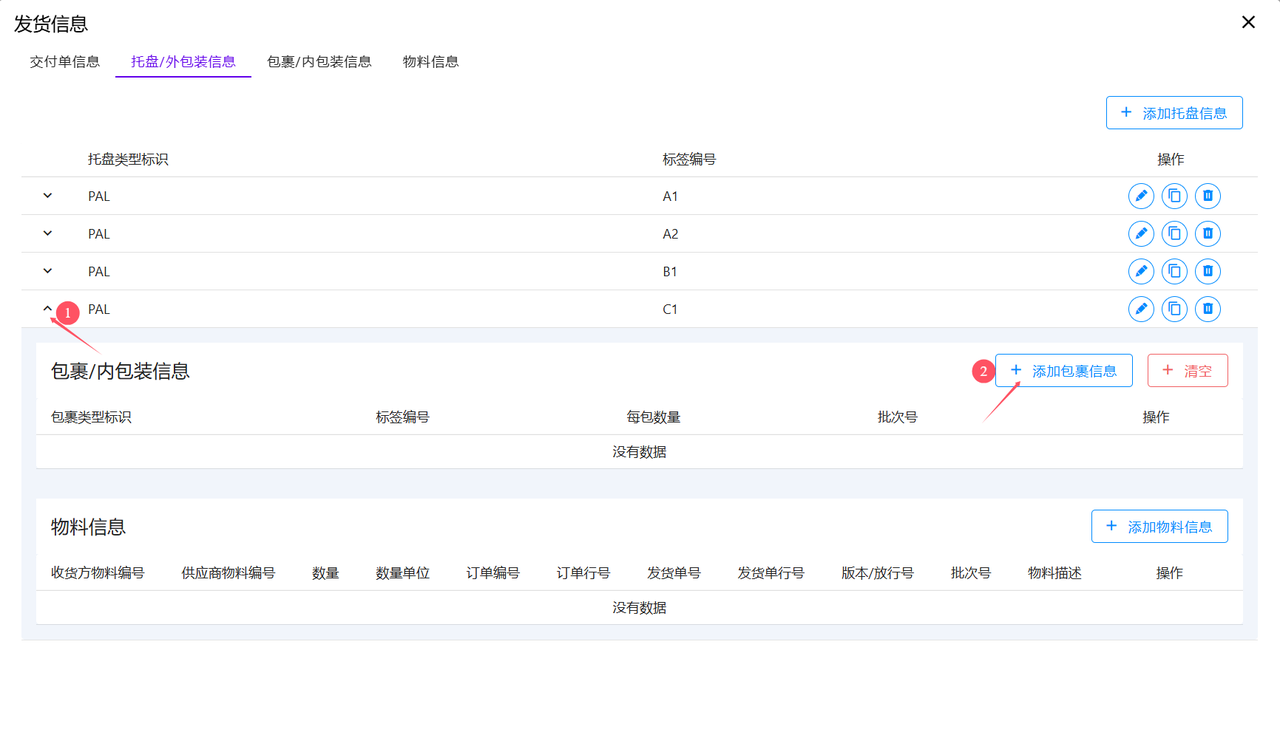
Task: Expand the A2 pallet row
Action: click(x=48, y=234)
